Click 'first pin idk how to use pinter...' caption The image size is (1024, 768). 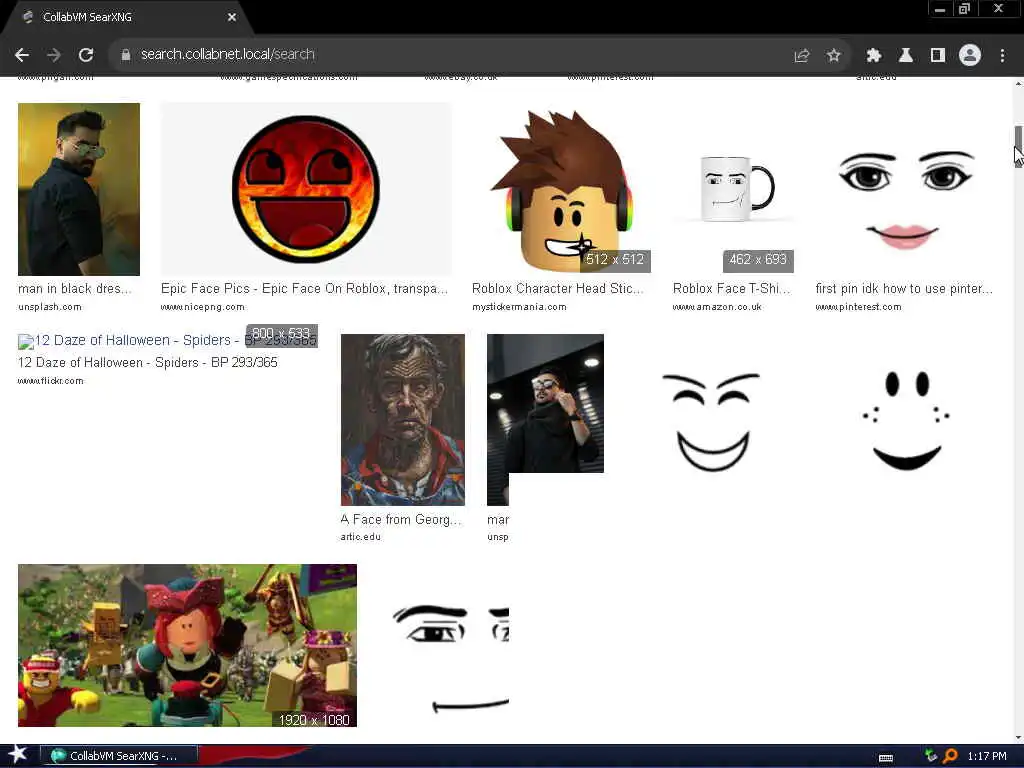pyautogui.click(x=904, y=289)
